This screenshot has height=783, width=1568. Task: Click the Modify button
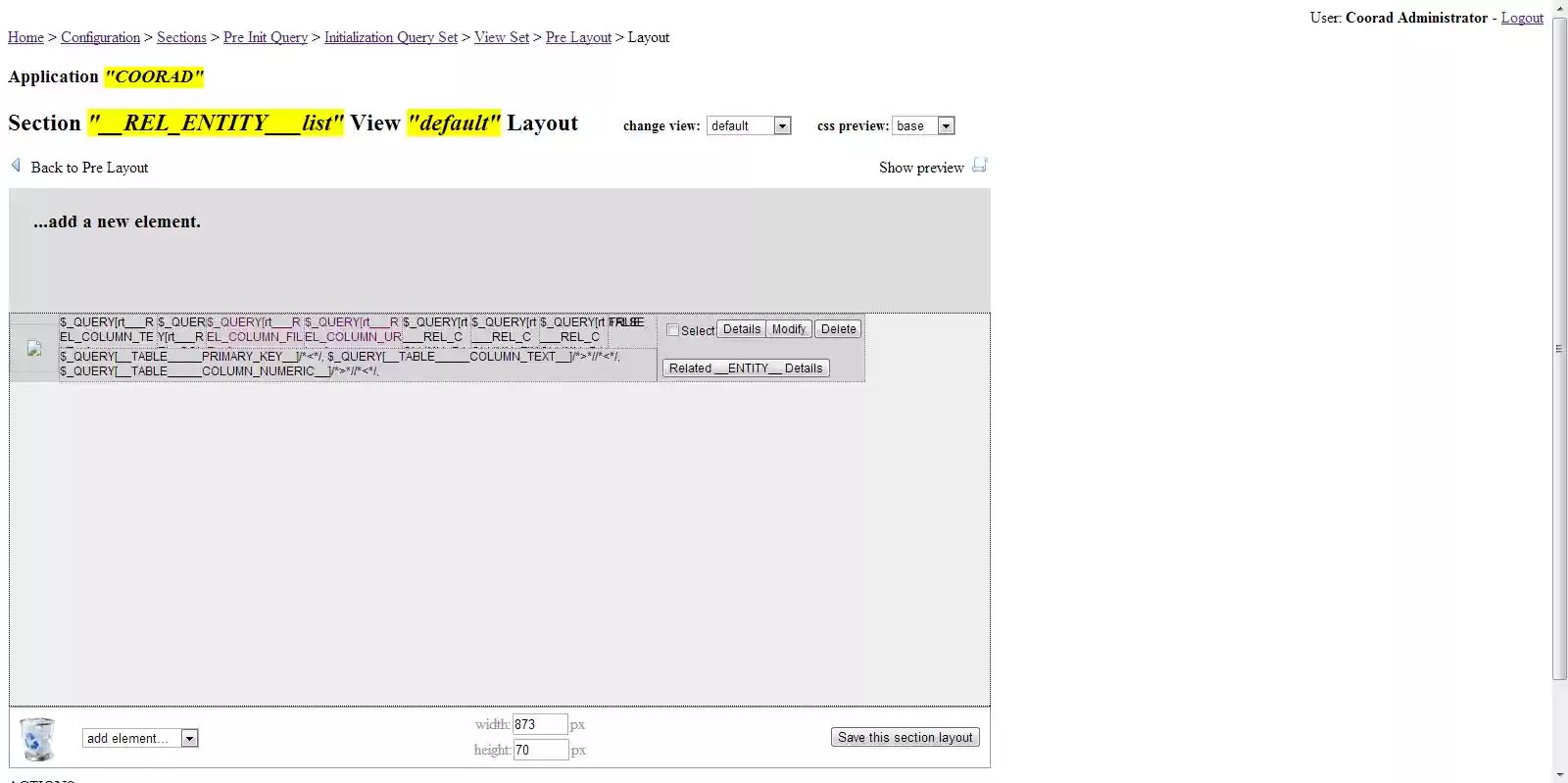click(x=789, y=329)
